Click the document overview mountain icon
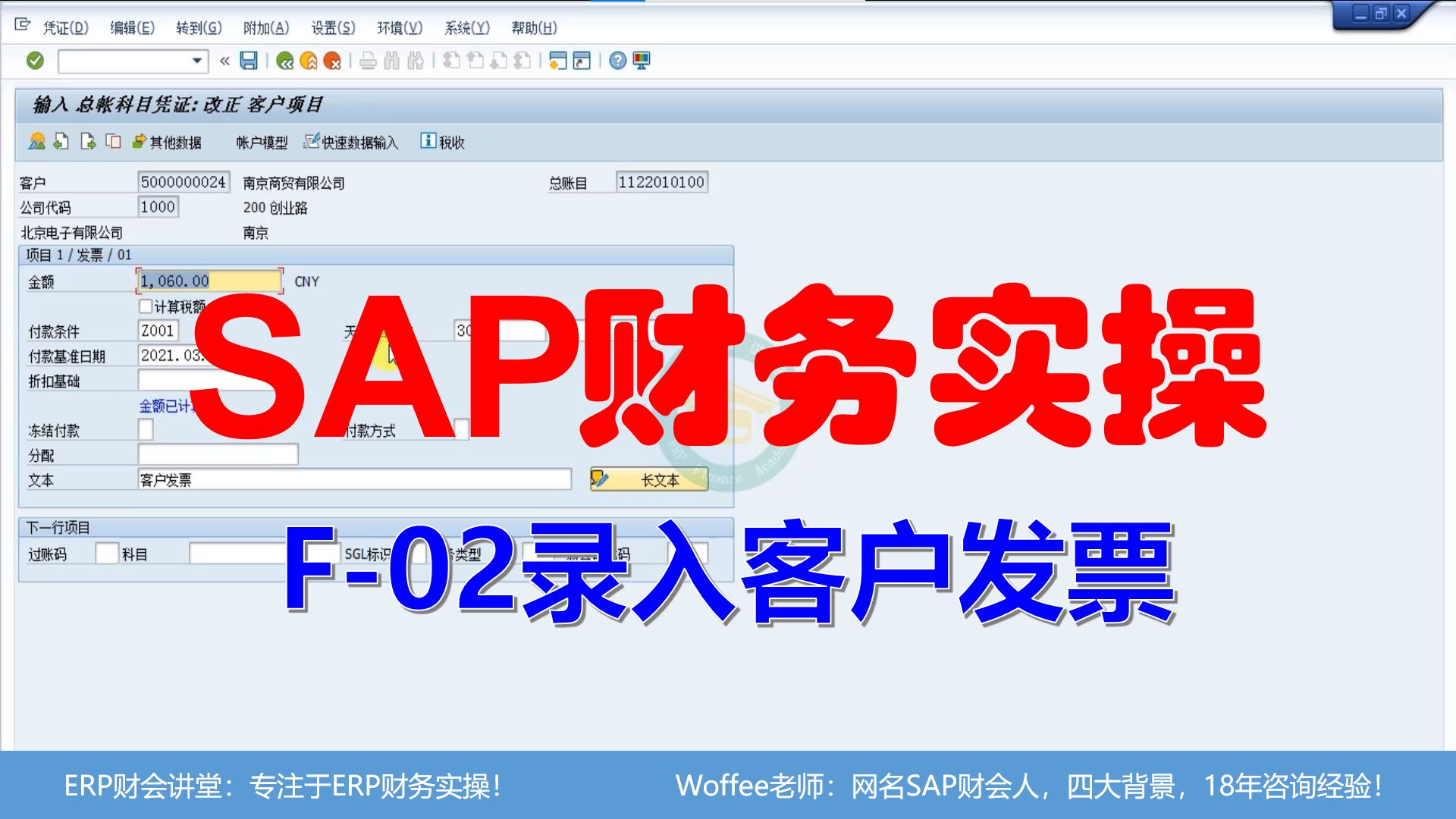Screen dimensions: 1456x819 pos(36,142)
